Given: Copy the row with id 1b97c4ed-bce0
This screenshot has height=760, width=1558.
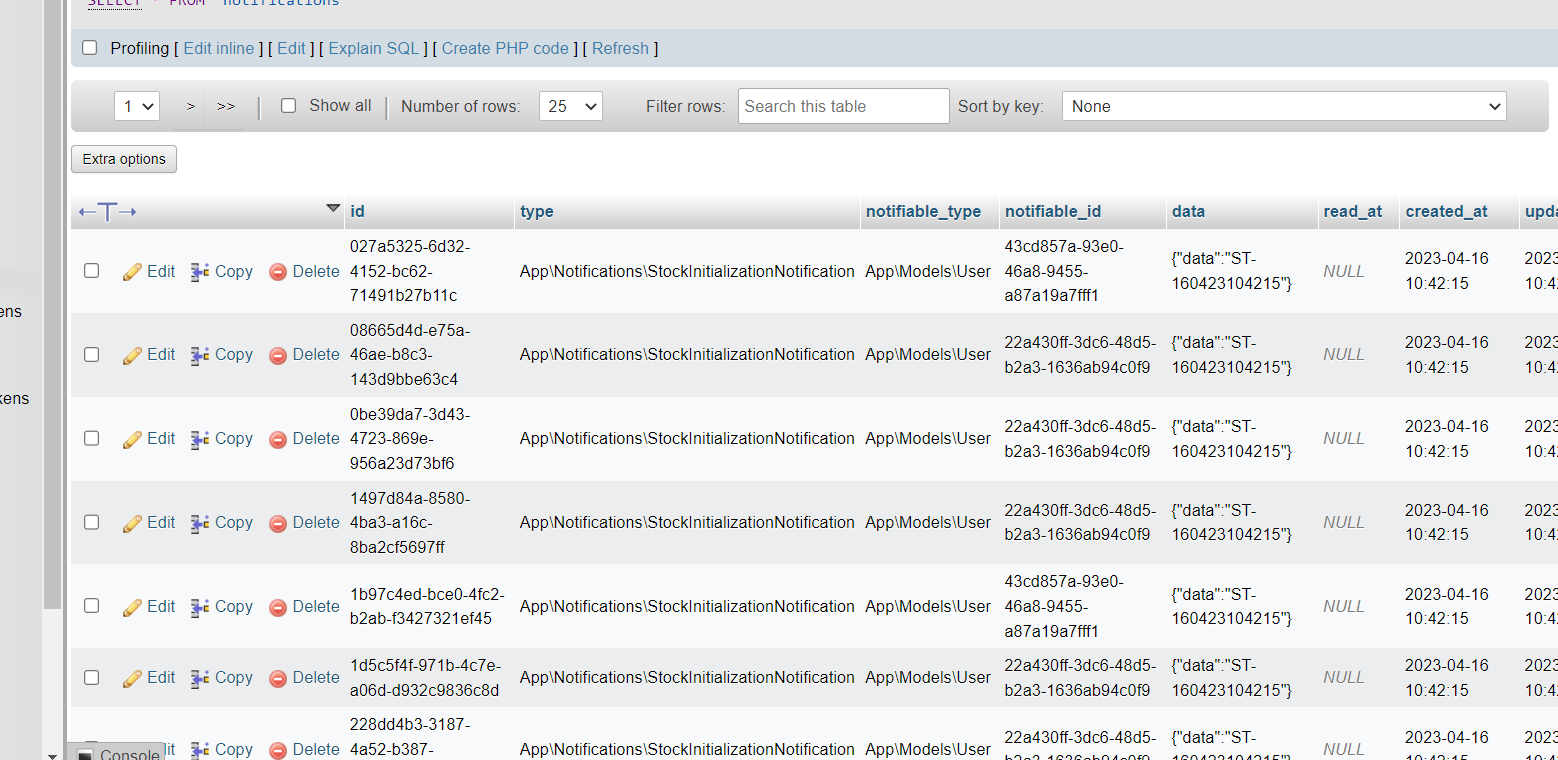Looking at the screenshot, I should [x=221, y=606].
